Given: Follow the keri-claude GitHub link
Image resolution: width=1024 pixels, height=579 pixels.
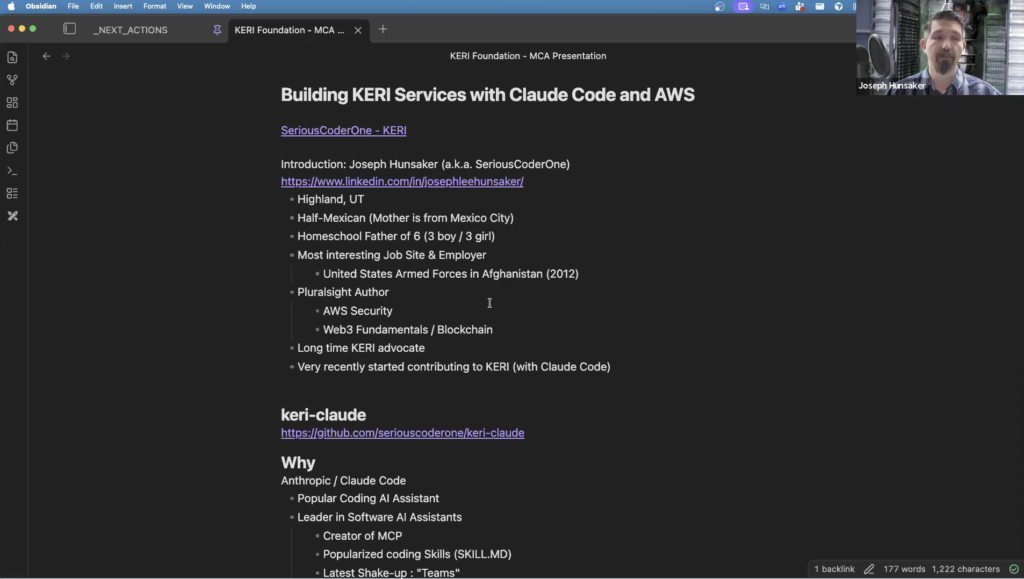Looking at the screenshot, I should point(402,433).
